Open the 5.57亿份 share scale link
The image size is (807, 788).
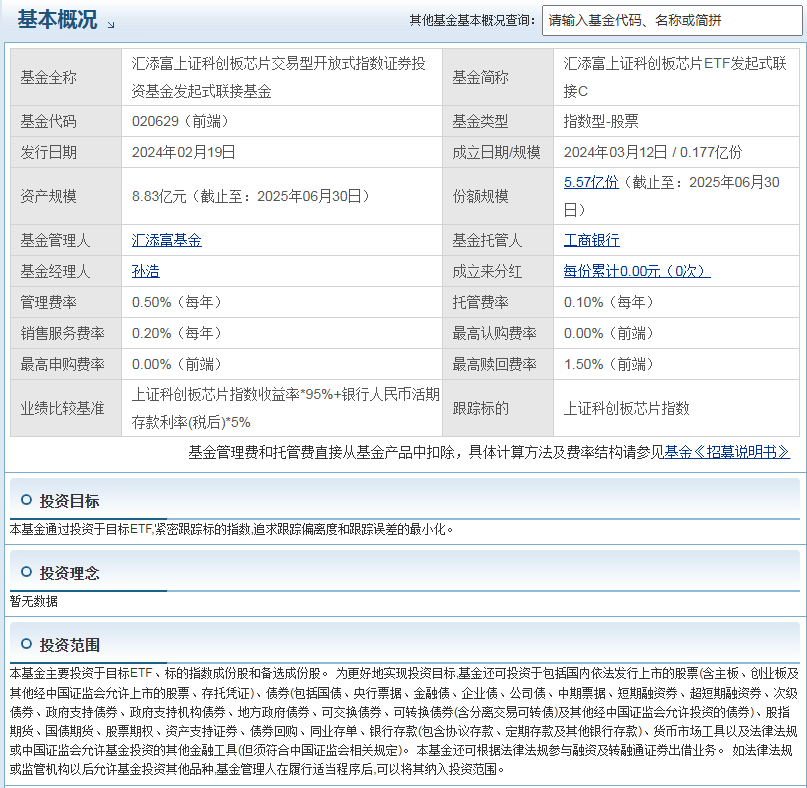591,182
